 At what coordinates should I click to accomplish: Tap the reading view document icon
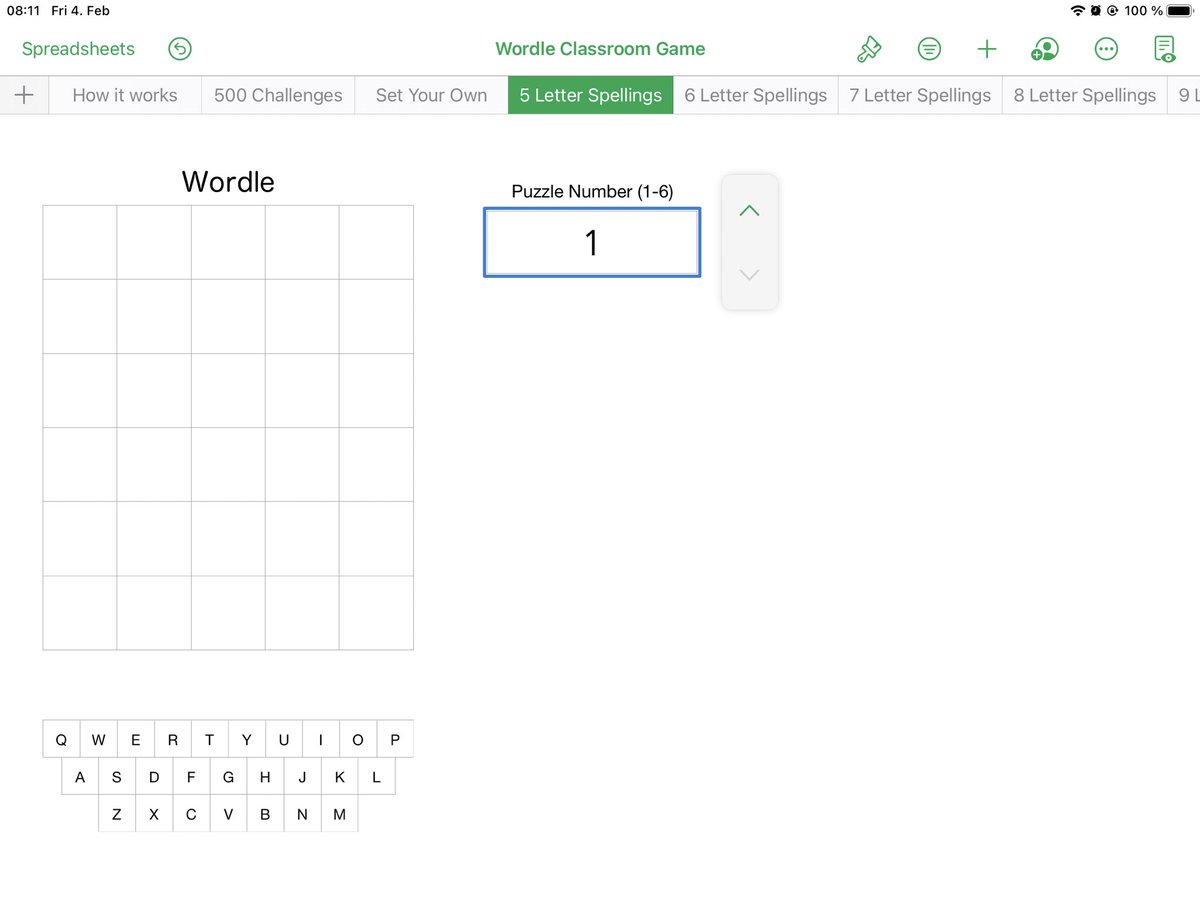click(1165, 49)
